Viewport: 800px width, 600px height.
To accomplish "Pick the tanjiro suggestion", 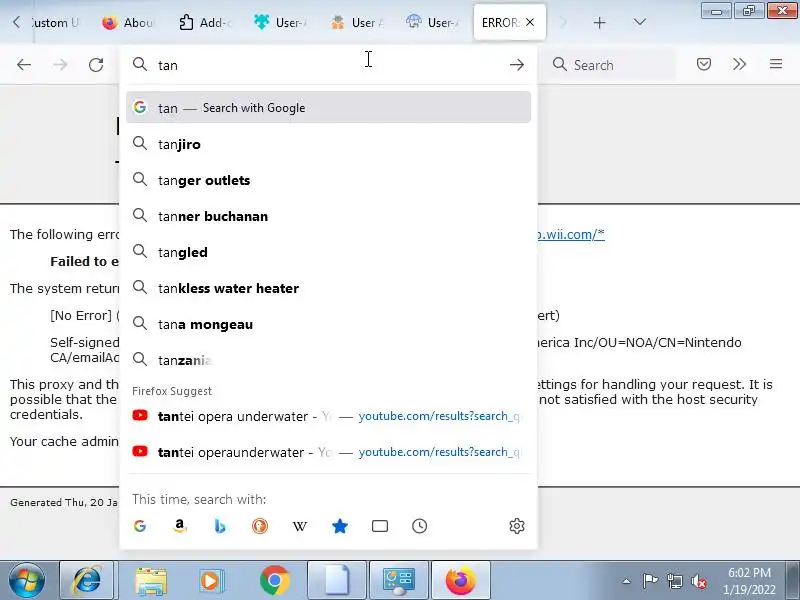I will click(329, 144).
